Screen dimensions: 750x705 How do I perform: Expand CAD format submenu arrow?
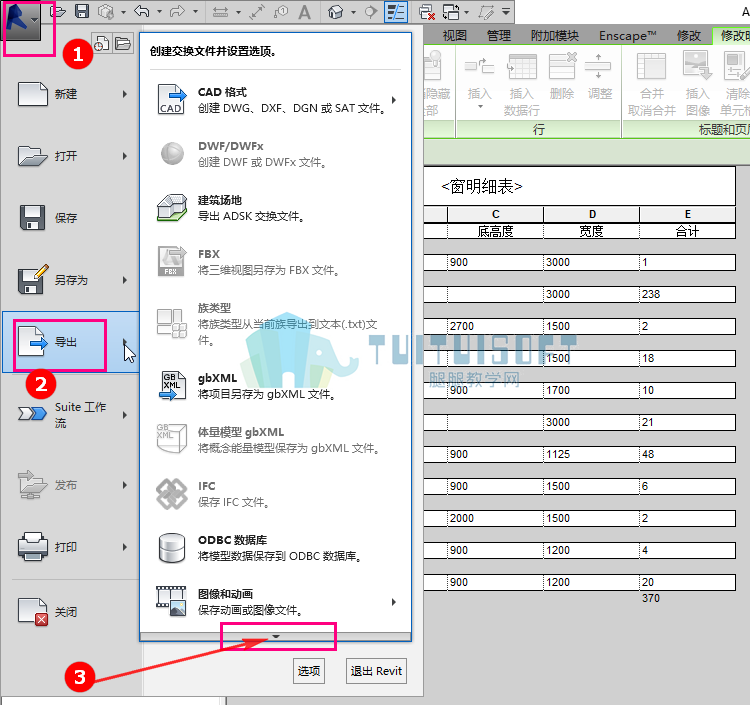[x=394, y=100]
